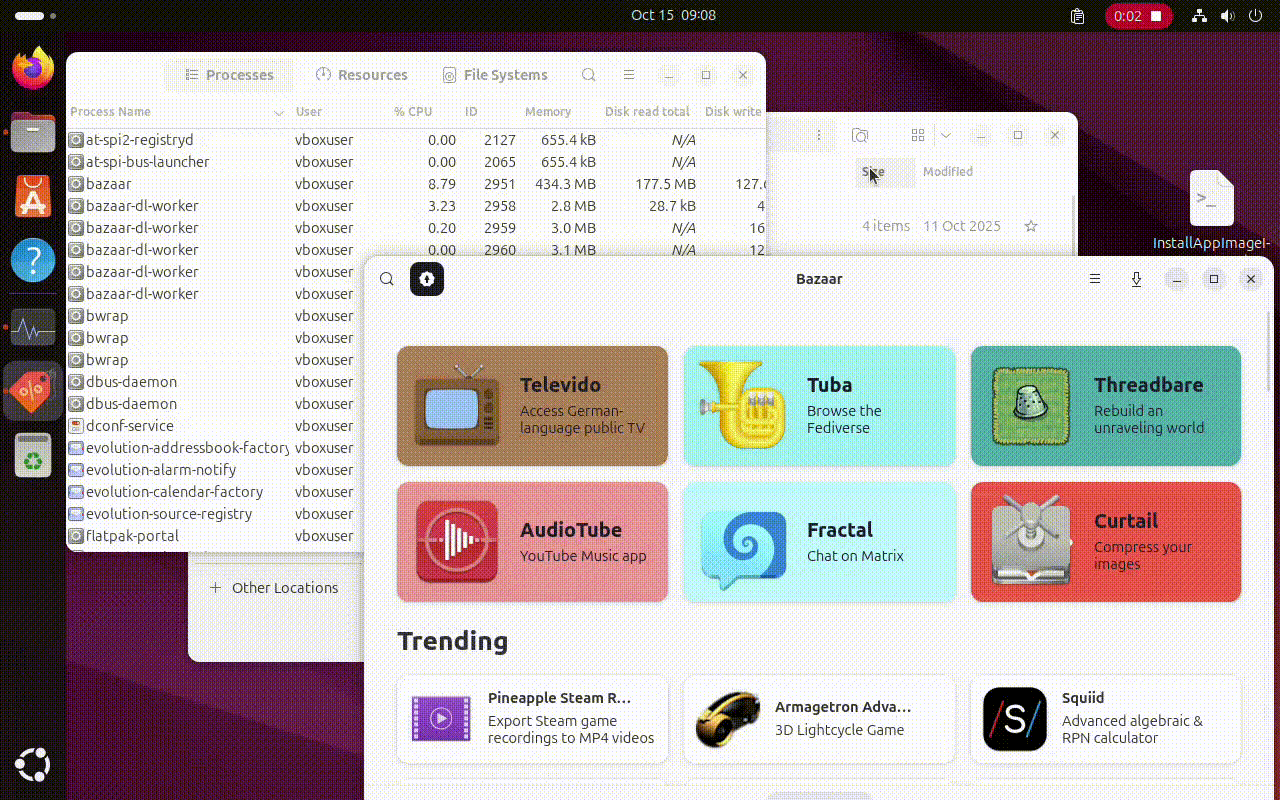Switch to the Resources tab
The height and width of the screenshot is (800, 1280).
point(362,75)
